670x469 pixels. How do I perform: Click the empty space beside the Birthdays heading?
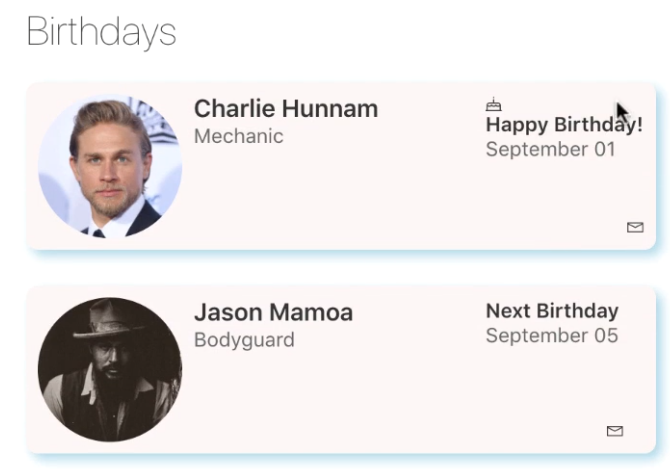click(406, 33)
